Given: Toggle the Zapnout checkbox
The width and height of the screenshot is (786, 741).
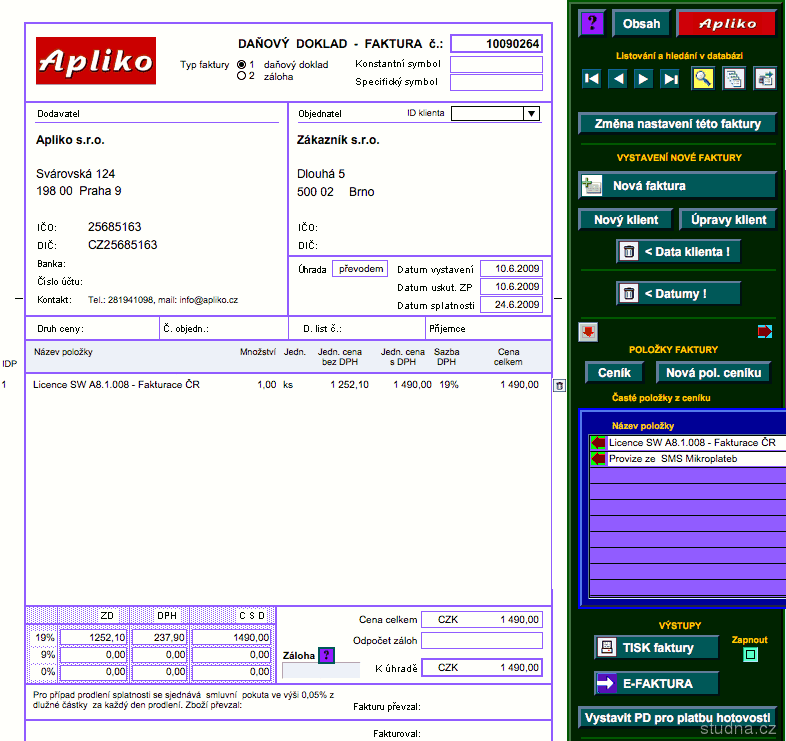Looking at the screenshot, I should (751, 655).
